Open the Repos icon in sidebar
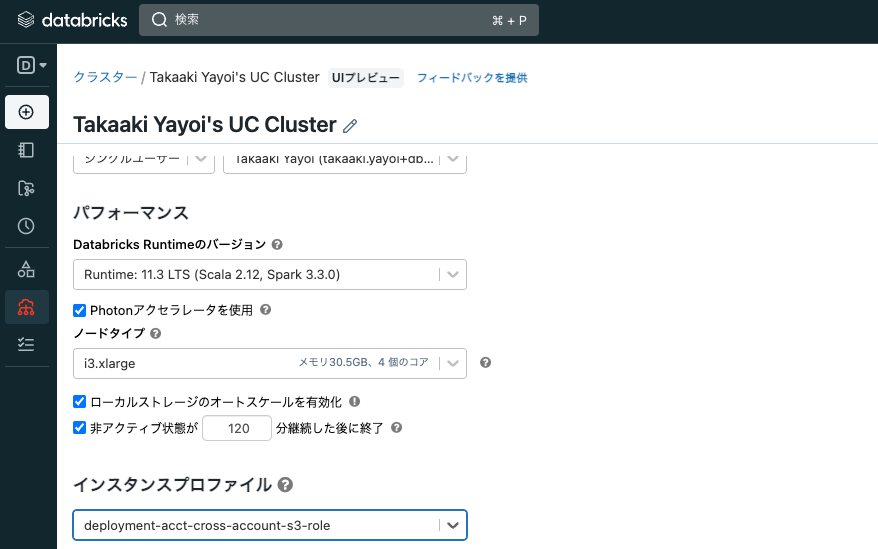This screenshot has height=549, width=878. click(26, 188)
